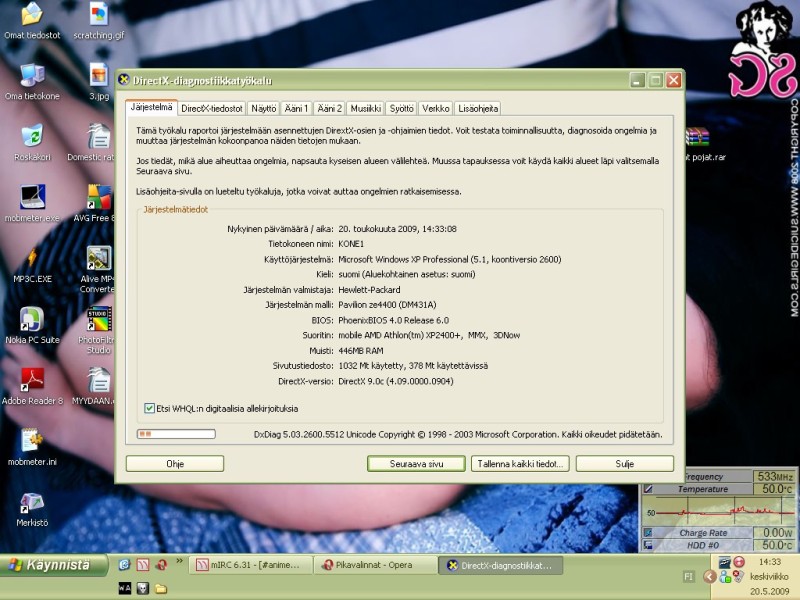Switch to the DirectX-tiedostot tab
Viewport: 800px width, 600px height.
pos(212,108)
